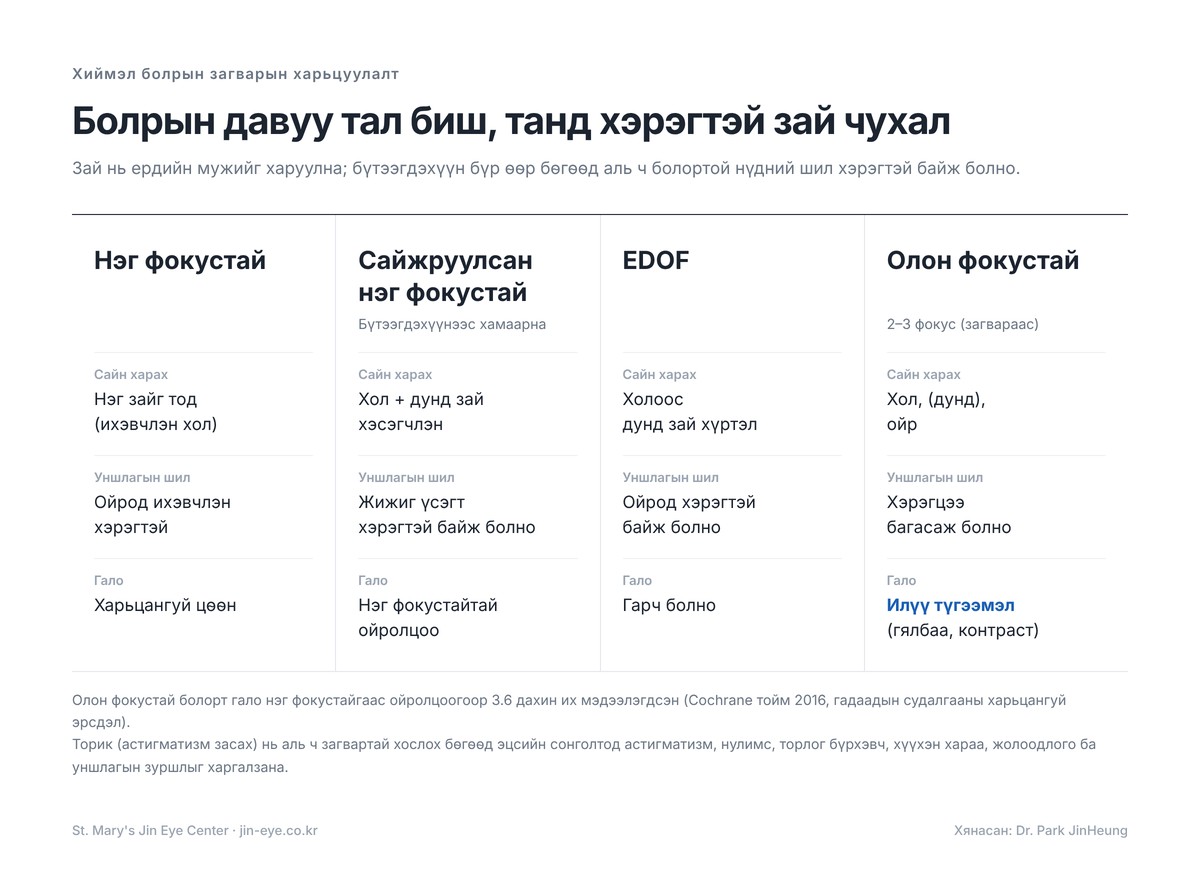Click "Гало" label in Сайжруулсан column
1200x869 pixels.
373,580
